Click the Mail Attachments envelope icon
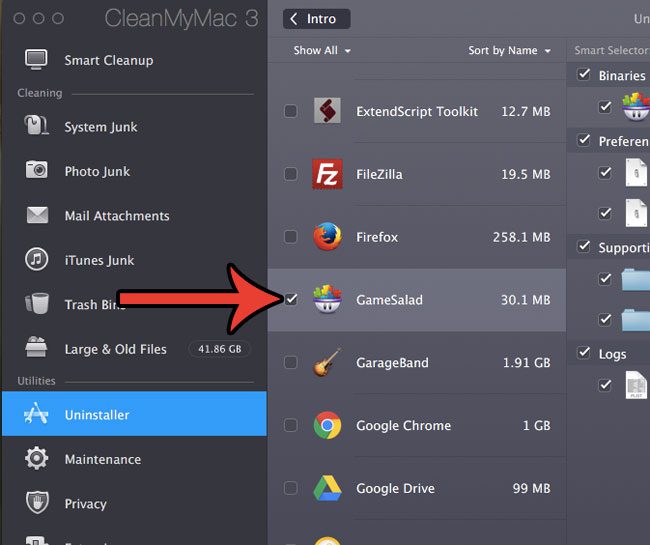Screen dimensions: 650x545 pos(37,215)
